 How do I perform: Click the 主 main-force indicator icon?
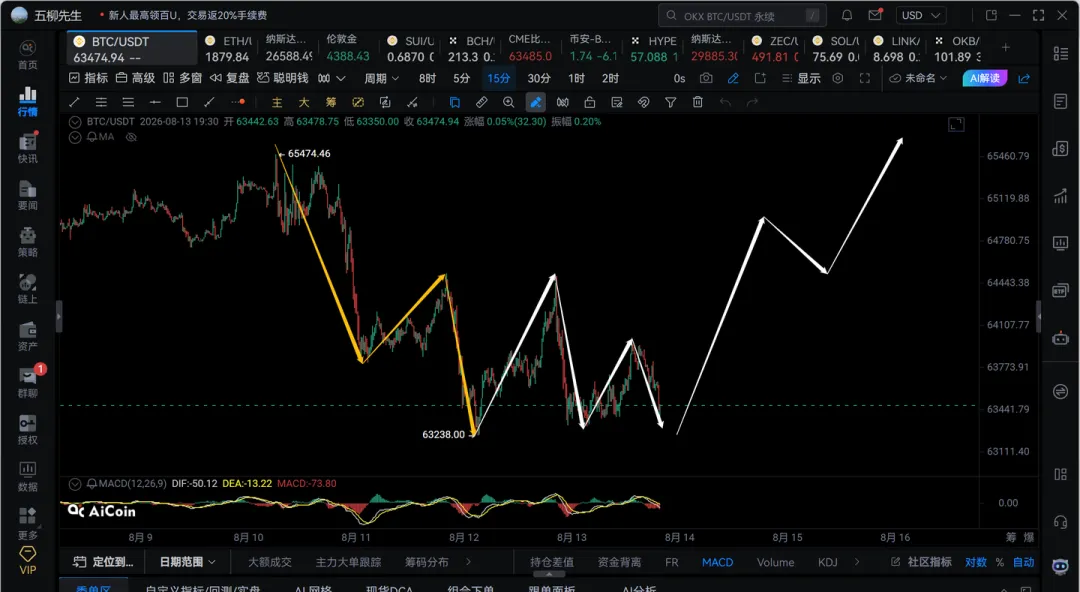(277, 102)
